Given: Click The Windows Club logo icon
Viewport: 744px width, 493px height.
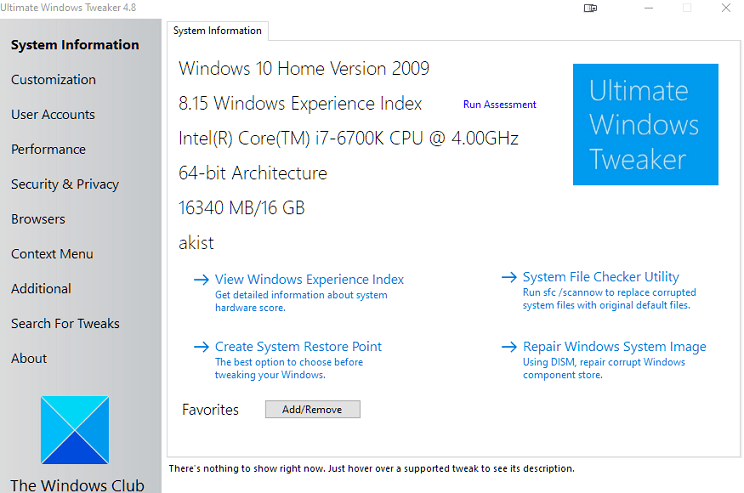Looking at the screenshot, I should pyautogui.click(x=75, y=432).
